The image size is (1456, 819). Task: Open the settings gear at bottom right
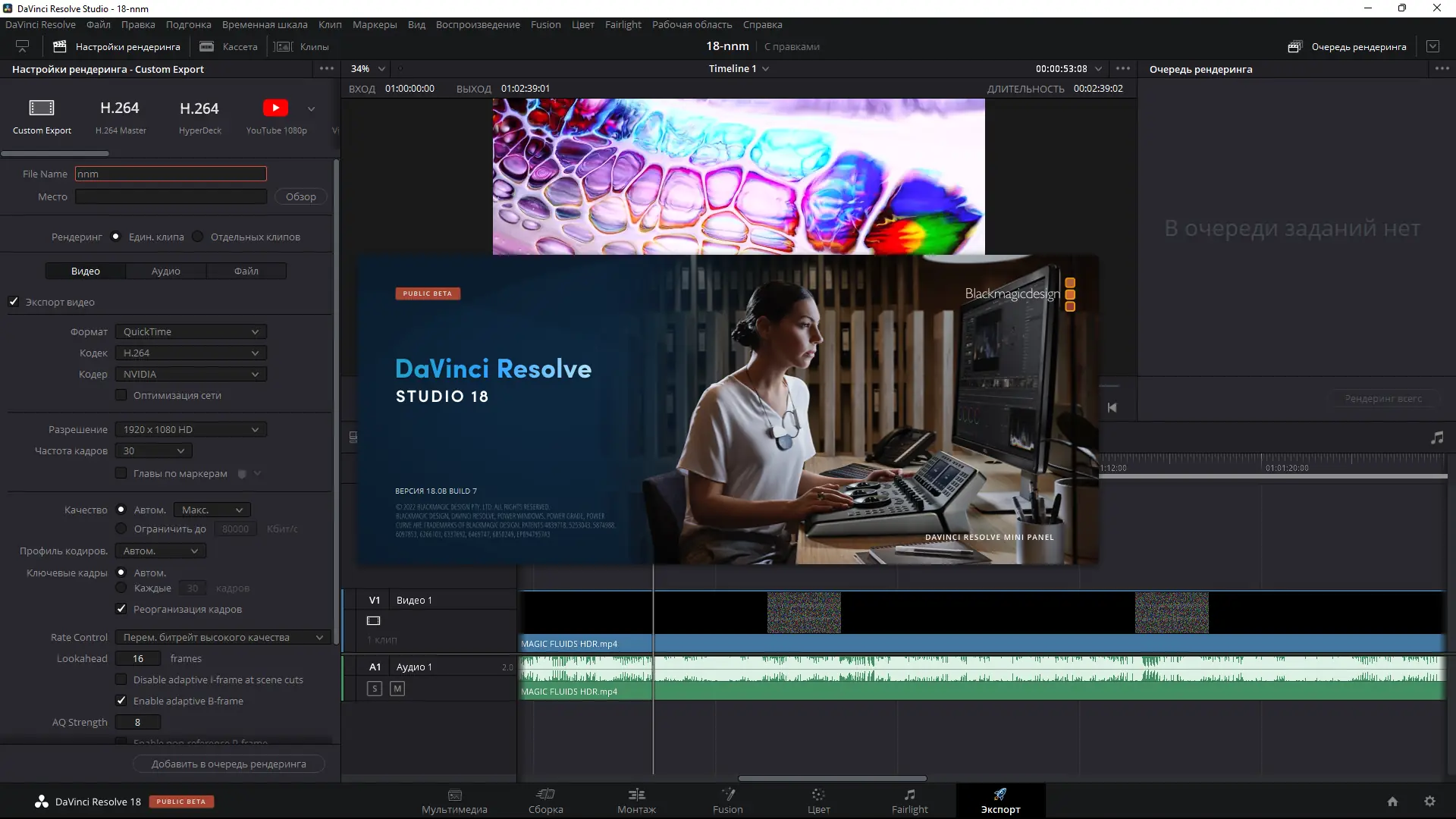1430,801
